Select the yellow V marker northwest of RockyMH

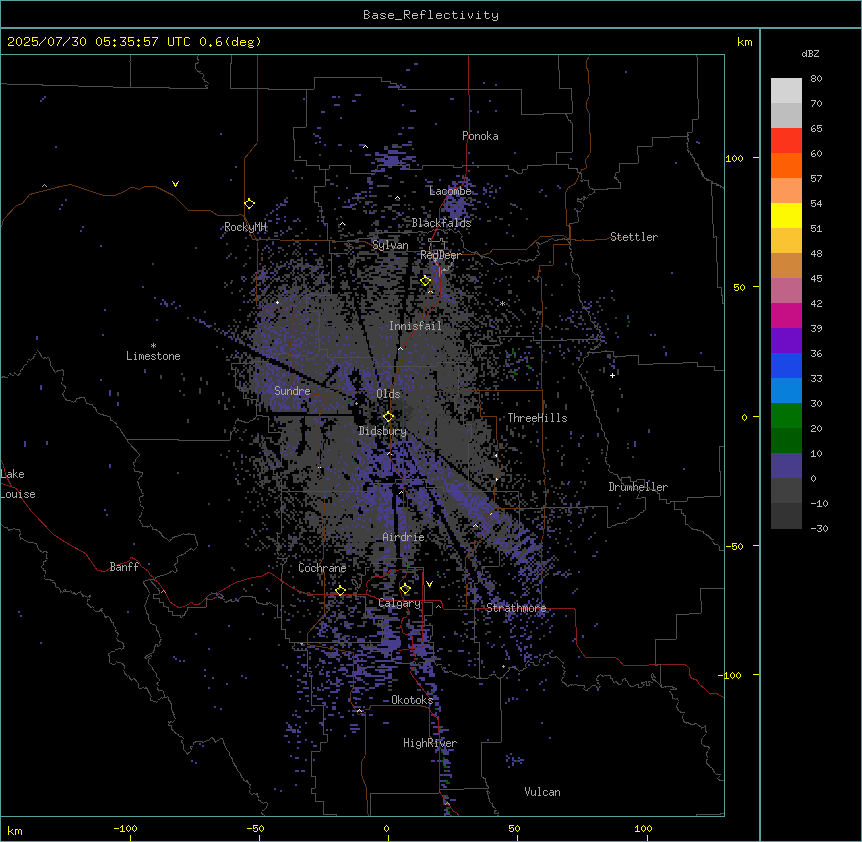(x=175, y=184)
